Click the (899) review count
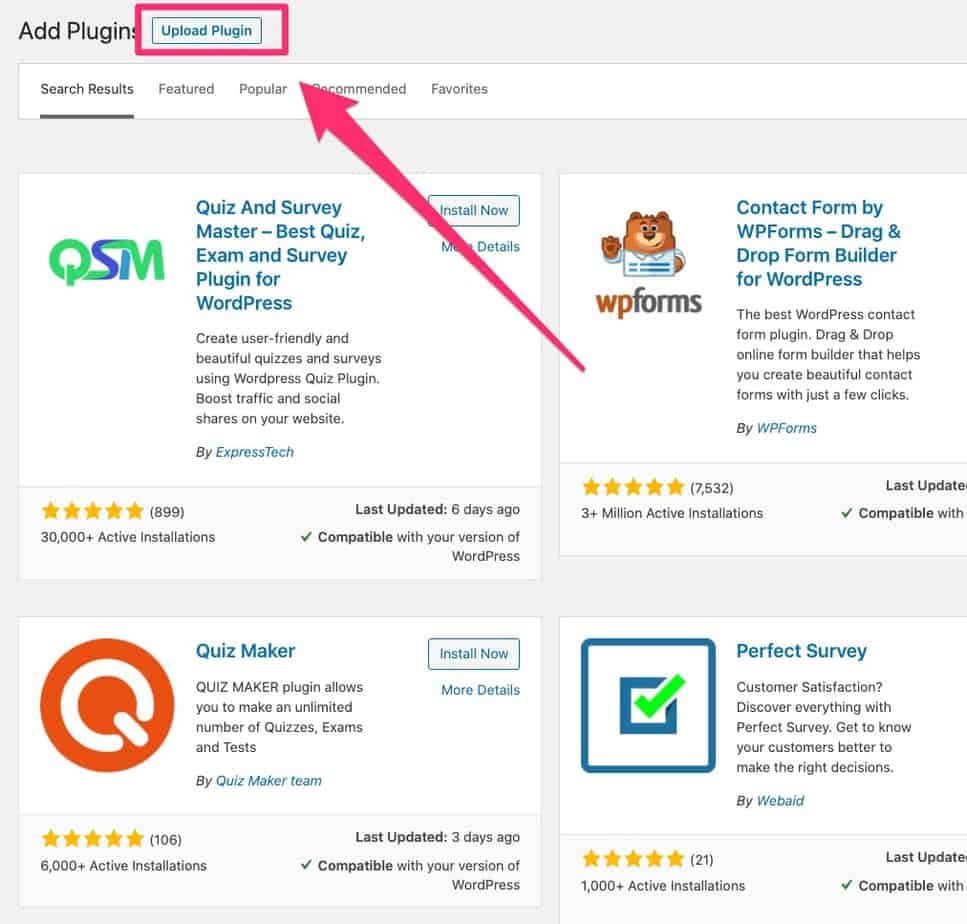This screenshot has width=967, height=924. tap(167, 512)
